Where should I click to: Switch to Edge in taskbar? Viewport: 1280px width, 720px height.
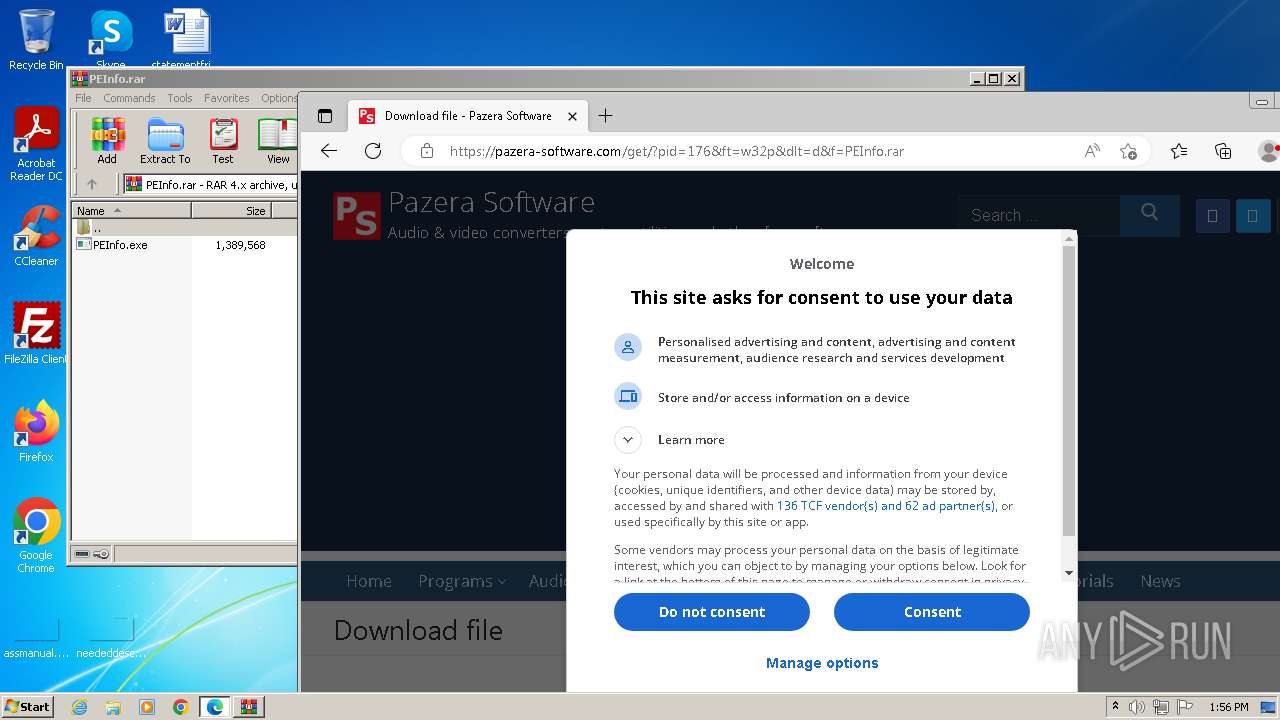click(x=214, y=707)
